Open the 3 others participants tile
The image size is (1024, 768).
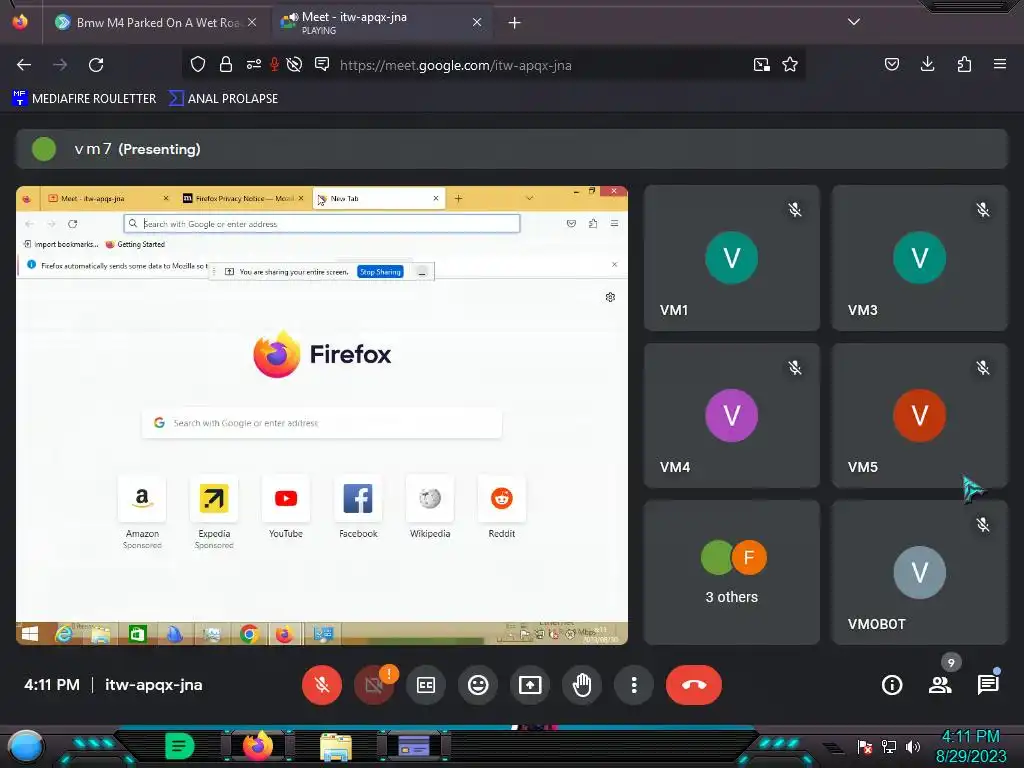(731, 573)
